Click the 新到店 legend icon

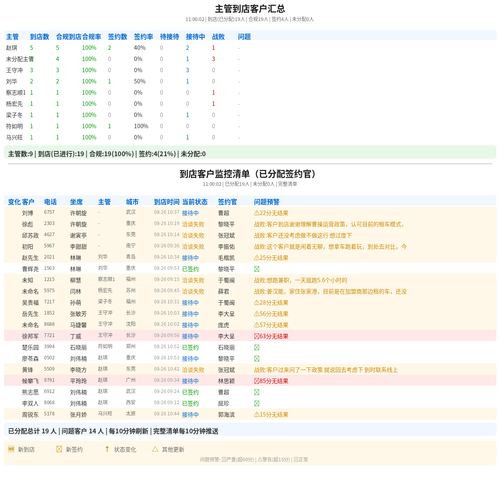[11, 449]
